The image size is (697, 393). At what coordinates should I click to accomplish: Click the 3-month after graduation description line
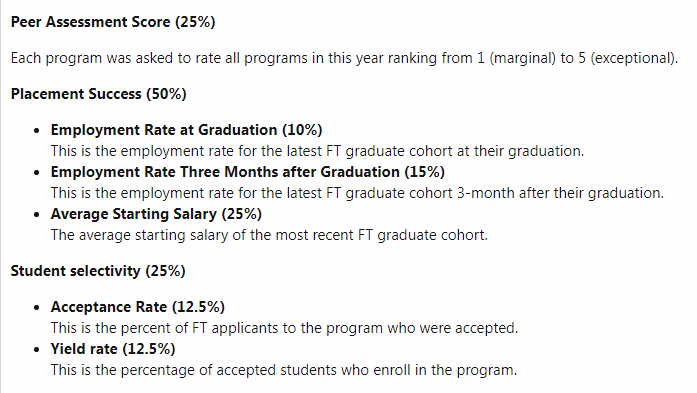(x=357, y=193)
